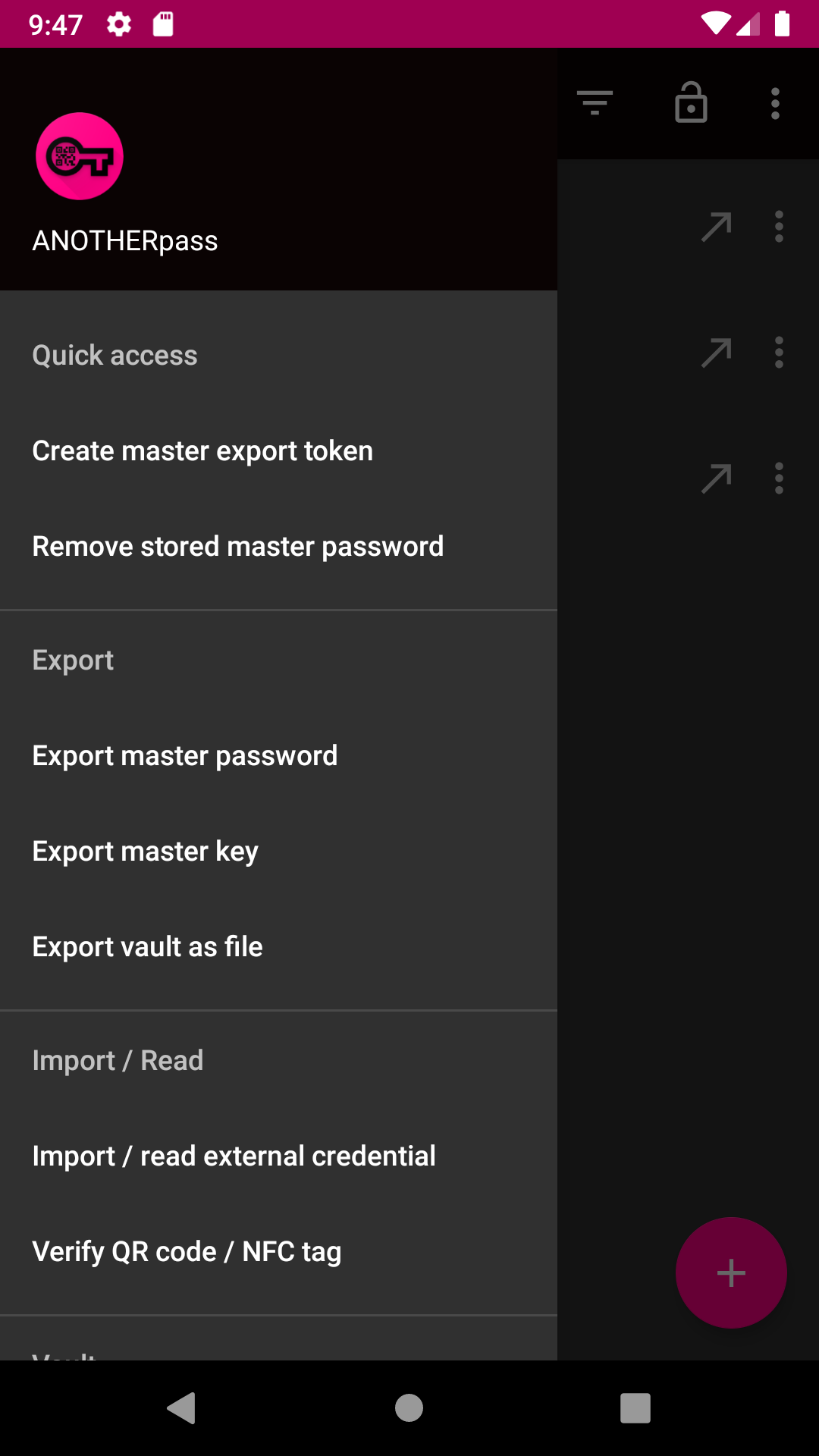Tap Export master key
The height and width of the screenshot is (1456, 819).
click(x=145, y=852)
